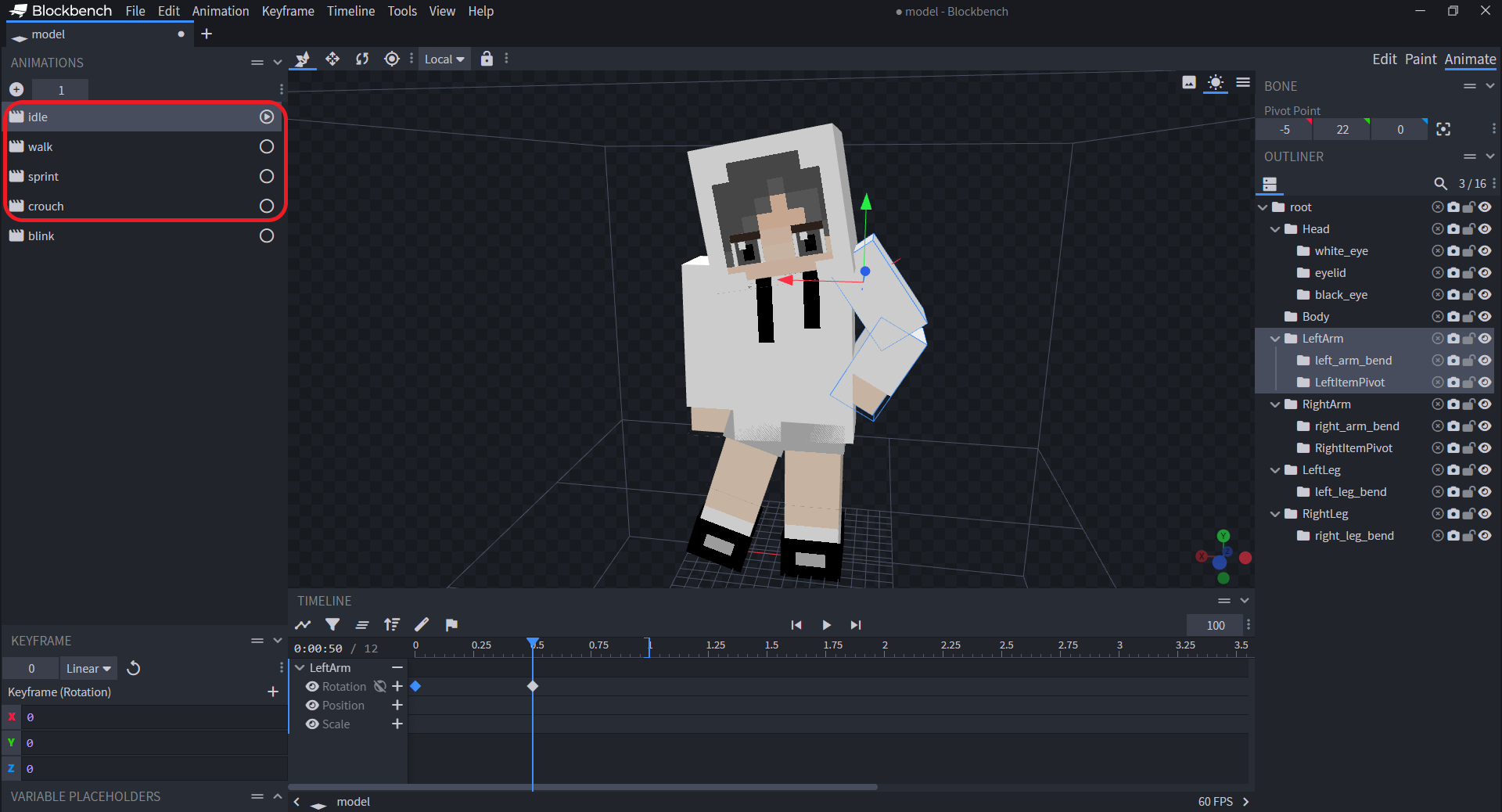Open the Animation menu
This screenshot has width=1502, height=812.
tap(220, 11)
